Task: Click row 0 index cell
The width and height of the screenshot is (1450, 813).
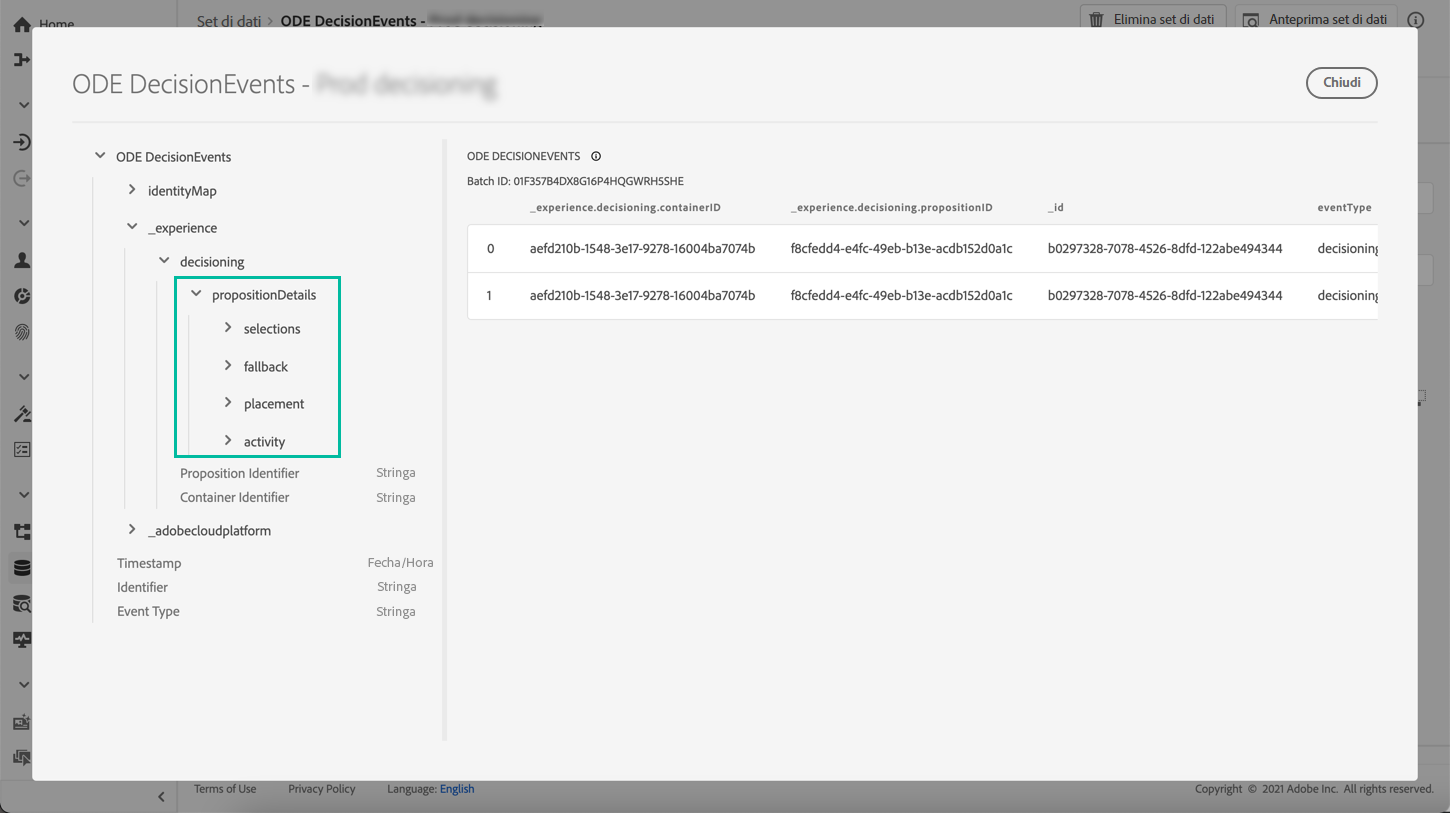Action: pyautogui.click(x=490, y=249)
